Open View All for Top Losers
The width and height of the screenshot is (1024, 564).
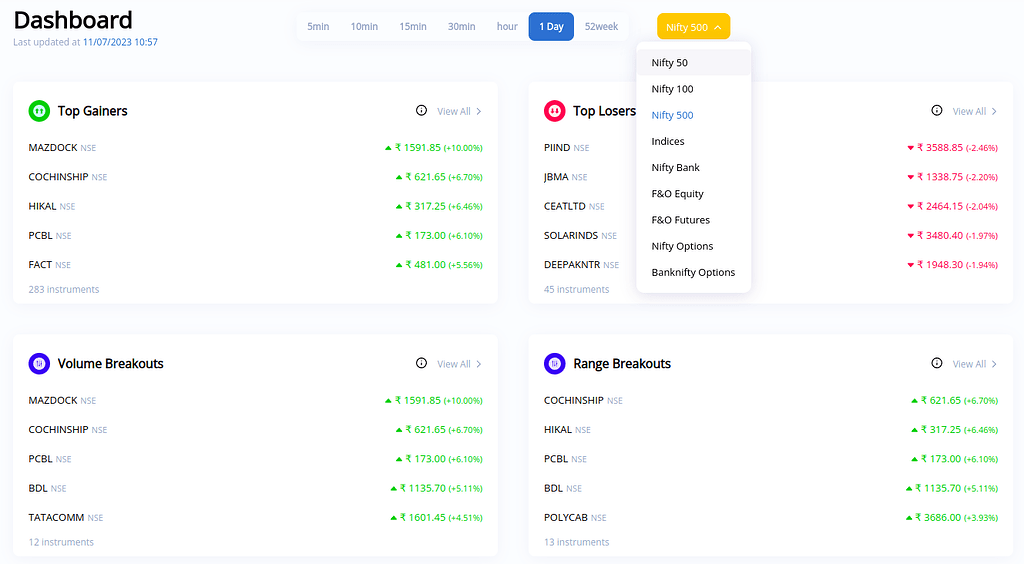974,112
